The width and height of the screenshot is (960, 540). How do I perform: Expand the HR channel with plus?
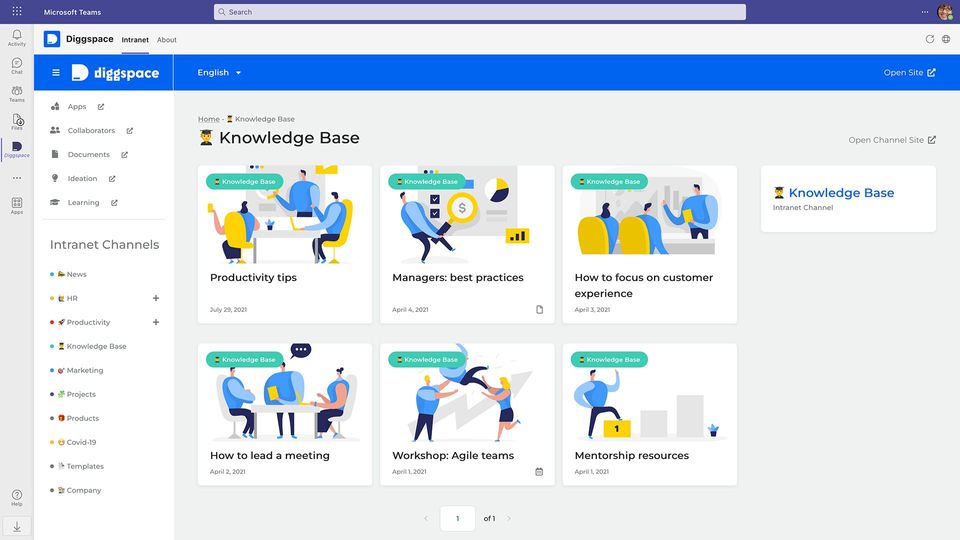coord(156,298)
